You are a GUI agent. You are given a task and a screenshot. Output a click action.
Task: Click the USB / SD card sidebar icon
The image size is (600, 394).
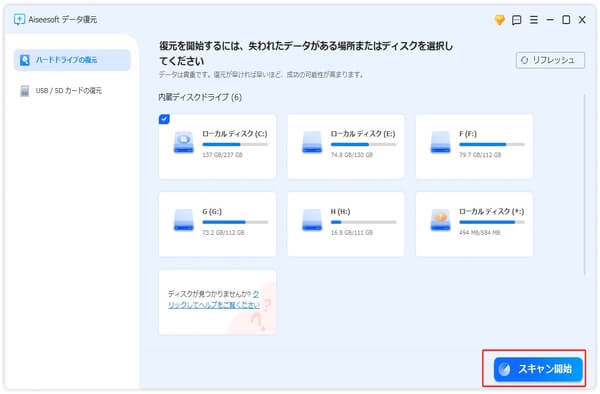[x=25, y=91]
